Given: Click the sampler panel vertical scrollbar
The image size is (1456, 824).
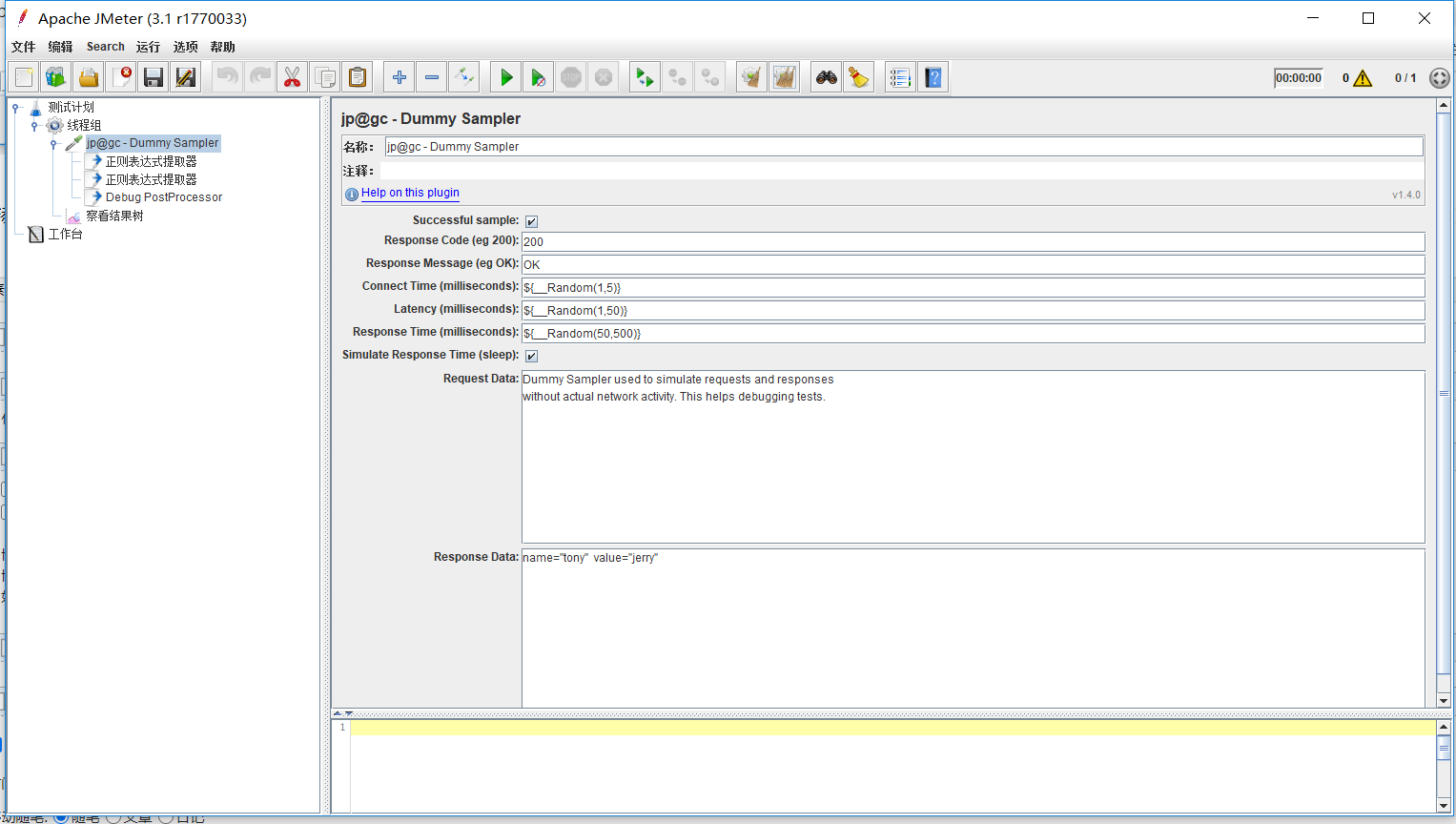Looking at the screenshot, I should [x=1444, y=402].
